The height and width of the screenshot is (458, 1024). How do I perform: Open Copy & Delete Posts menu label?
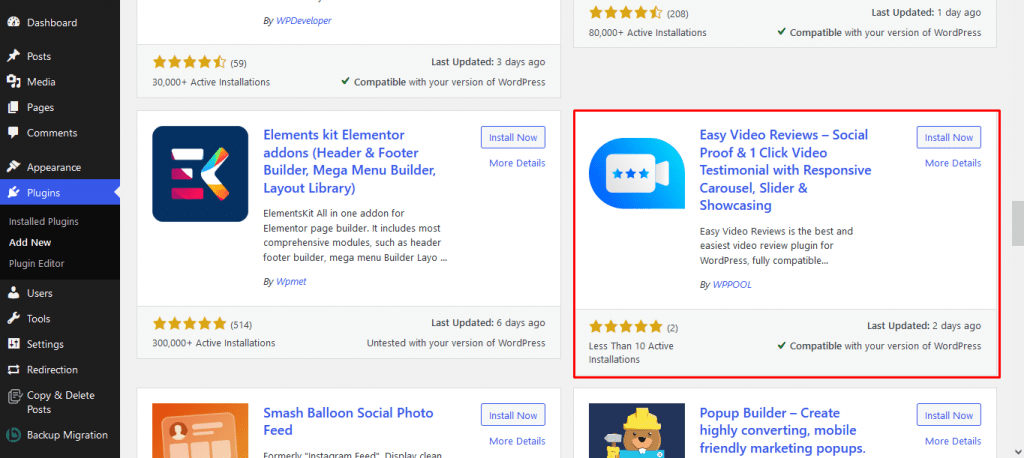60,402
